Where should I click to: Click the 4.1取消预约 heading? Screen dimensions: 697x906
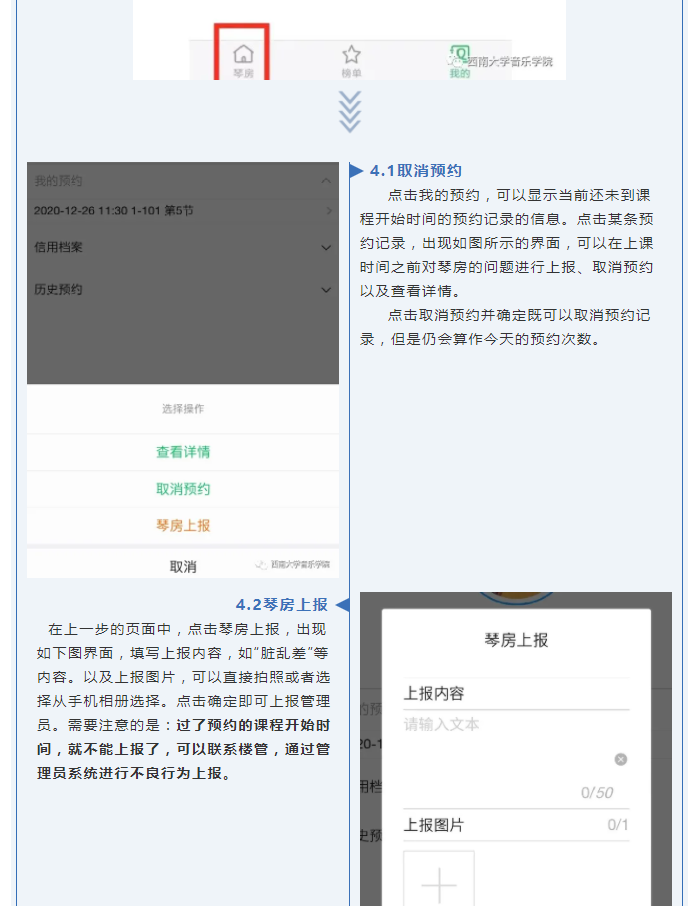coord(415,171)
